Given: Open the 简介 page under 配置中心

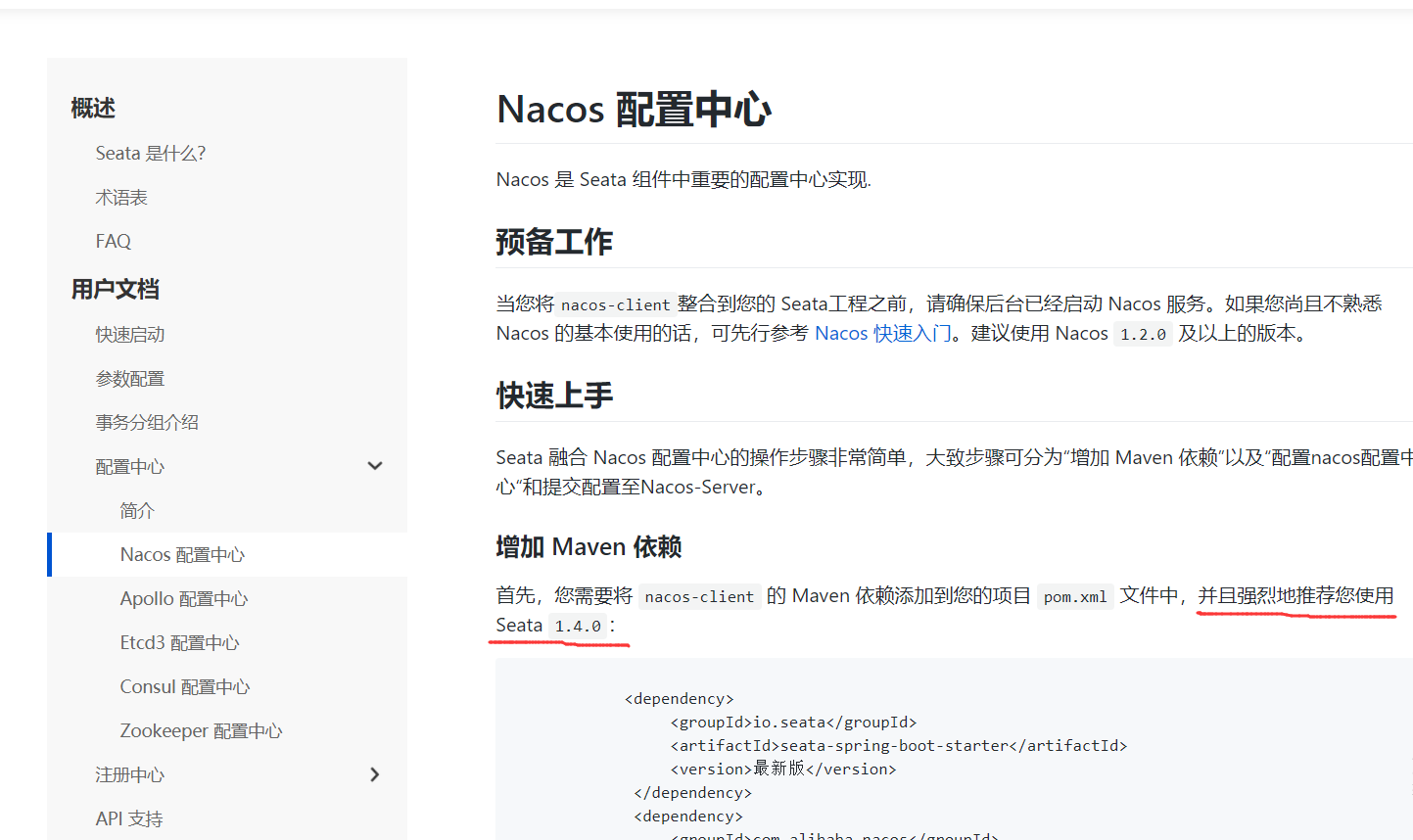Looking at the screenshot, I should (137, 510).
